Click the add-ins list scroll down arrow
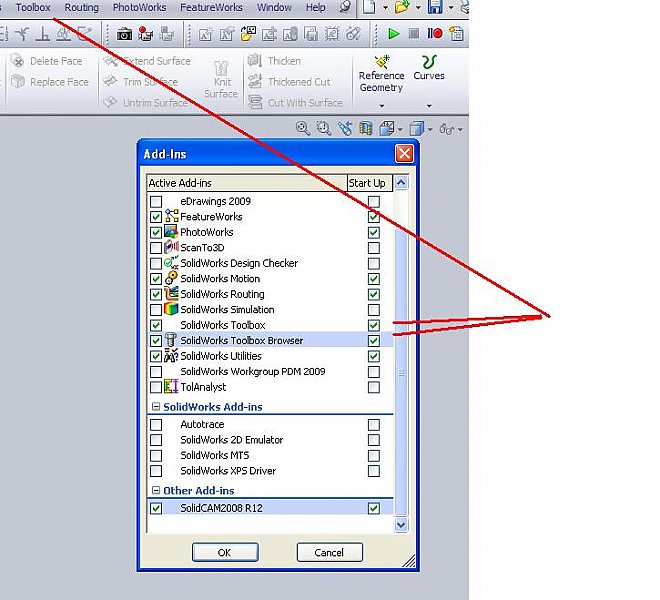 point(401,525)
